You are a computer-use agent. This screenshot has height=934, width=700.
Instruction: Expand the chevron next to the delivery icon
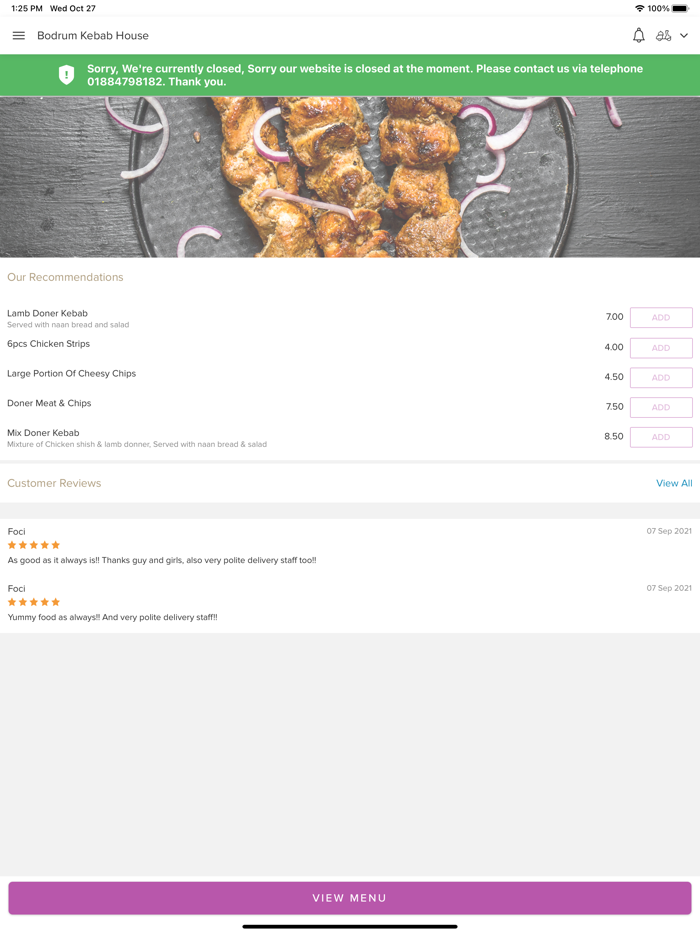pos(684,35)
